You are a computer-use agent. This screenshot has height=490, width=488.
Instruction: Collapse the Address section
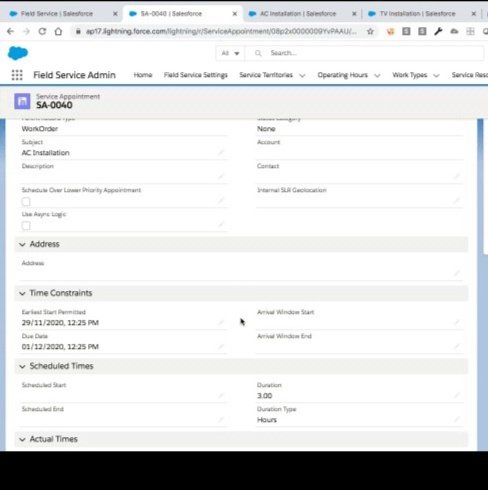pyautogui.click(x=22, y=244)
